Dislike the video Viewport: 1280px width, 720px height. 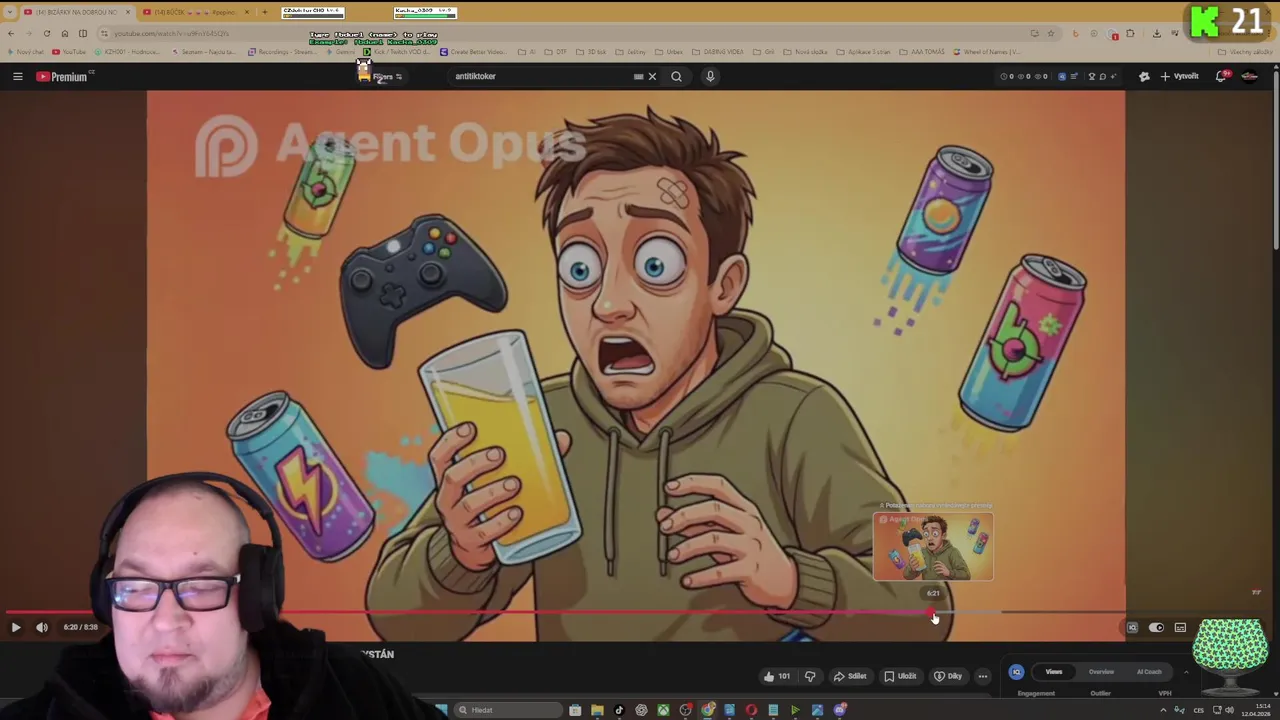pos(810,676)
